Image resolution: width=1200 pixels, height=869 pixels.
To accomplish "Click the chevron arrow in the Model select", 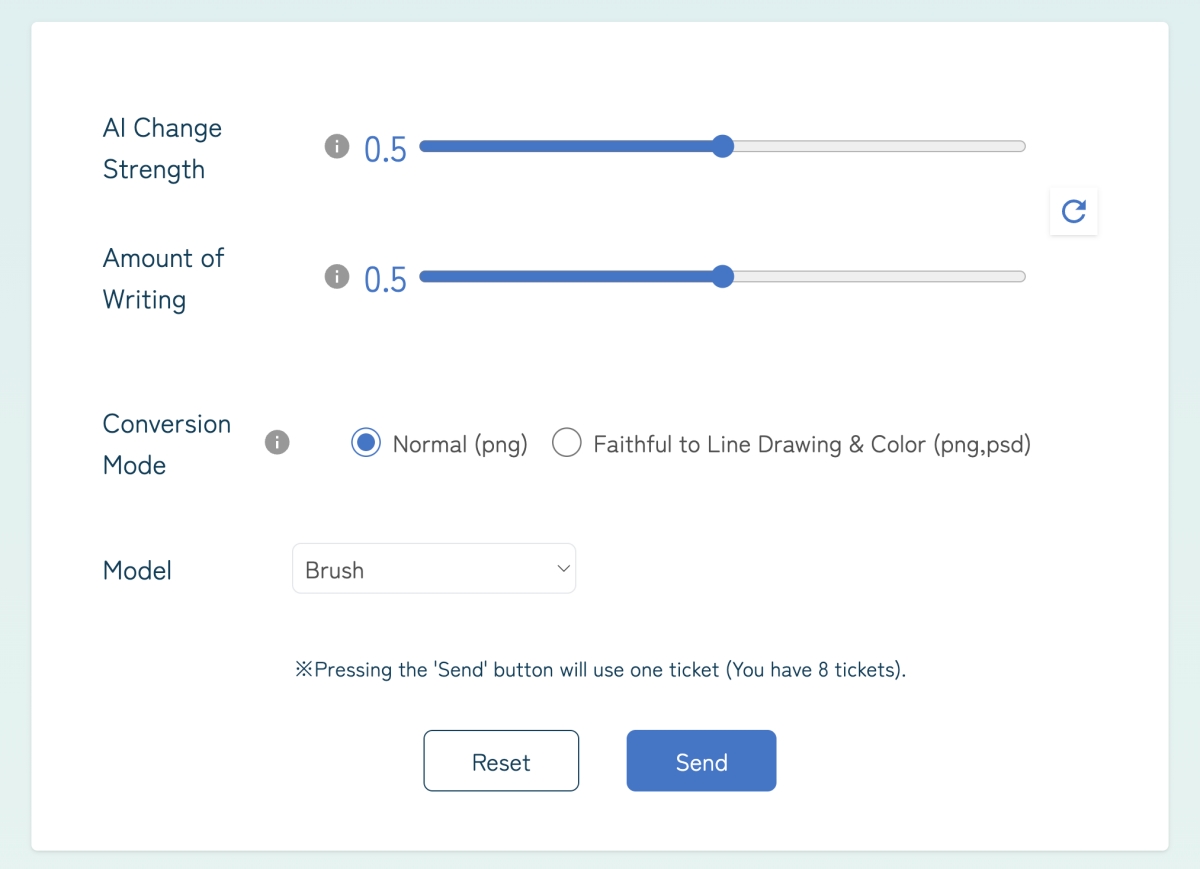I will (x=563, y=569).
